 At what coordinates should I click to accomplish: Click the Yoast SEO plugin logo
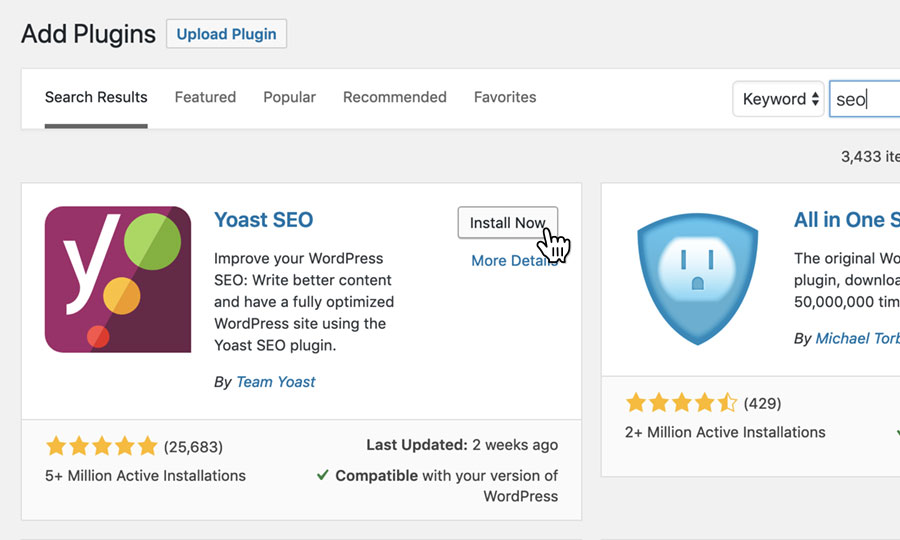point(118,279)
